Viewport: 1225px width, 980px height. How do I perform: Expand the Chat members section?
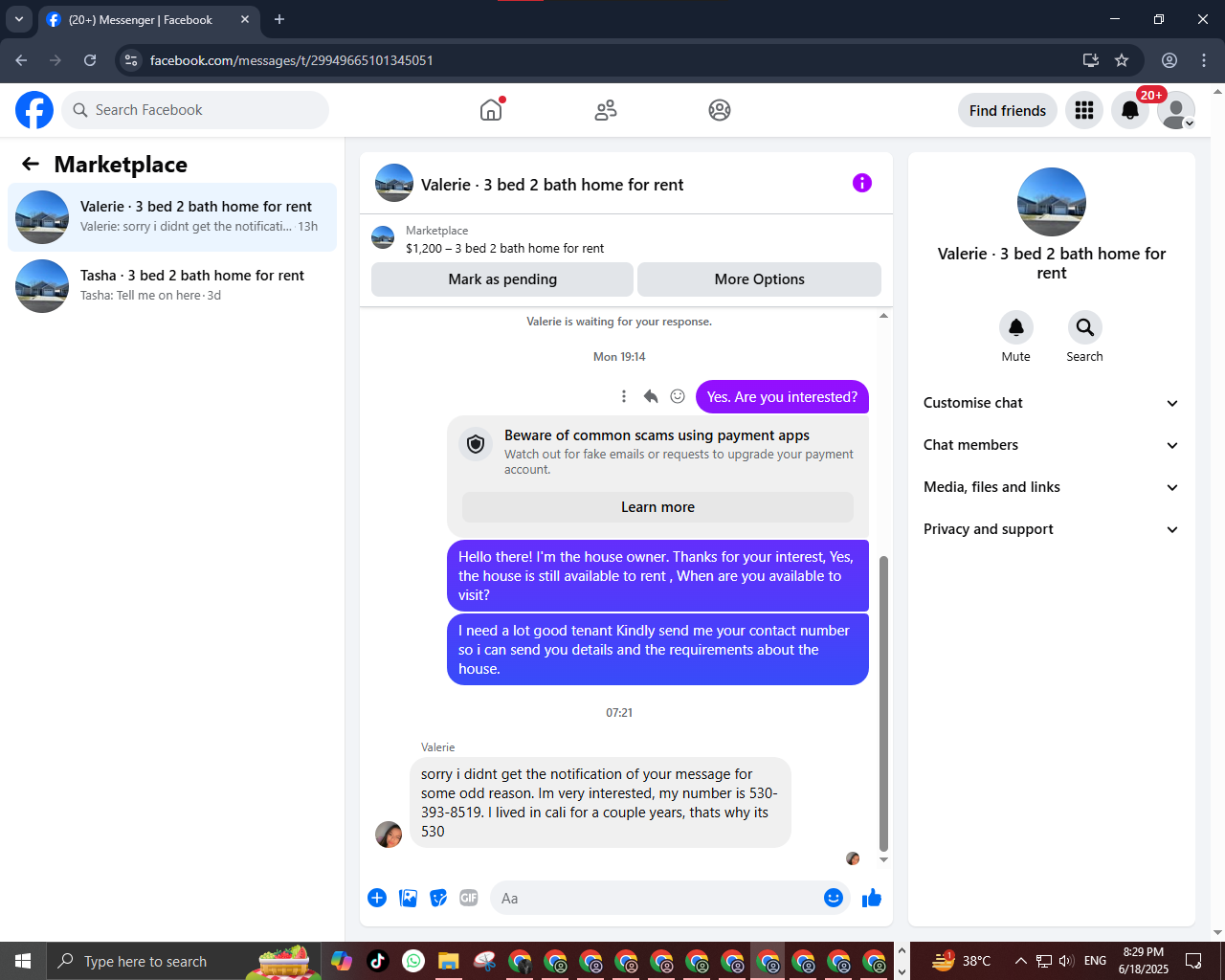coord(1051,445)
